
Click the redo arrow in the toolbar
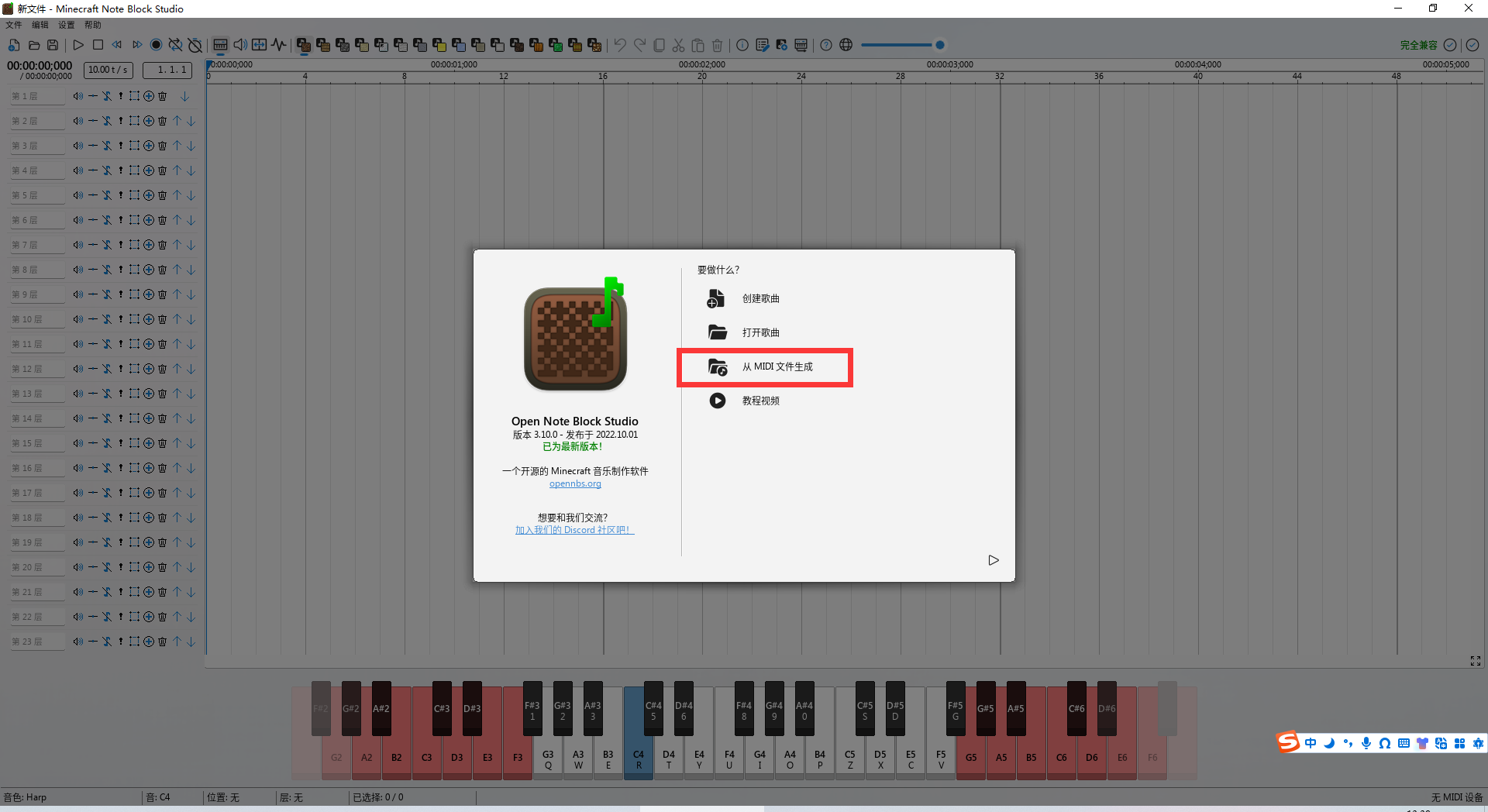coord(639,45)
